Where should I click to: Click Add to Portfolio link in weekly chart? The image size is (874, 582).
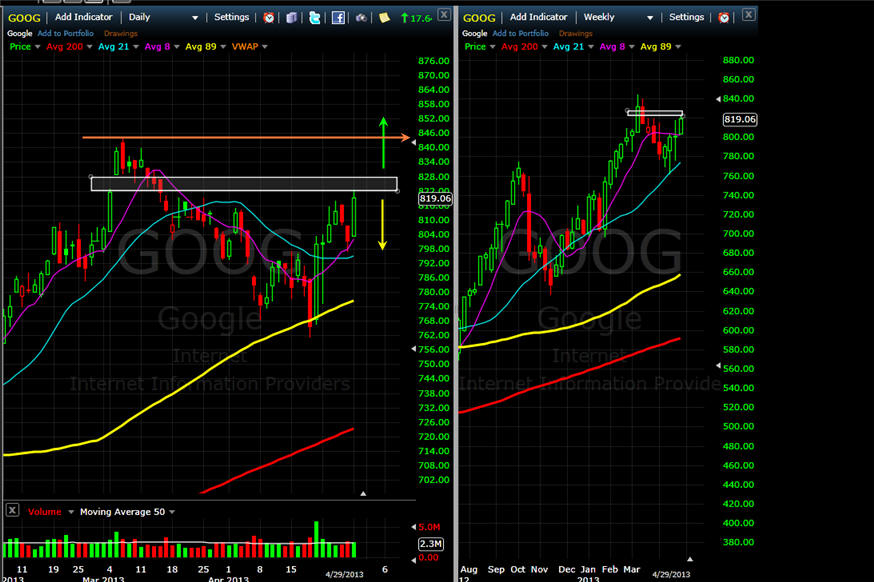click(520, 33)
